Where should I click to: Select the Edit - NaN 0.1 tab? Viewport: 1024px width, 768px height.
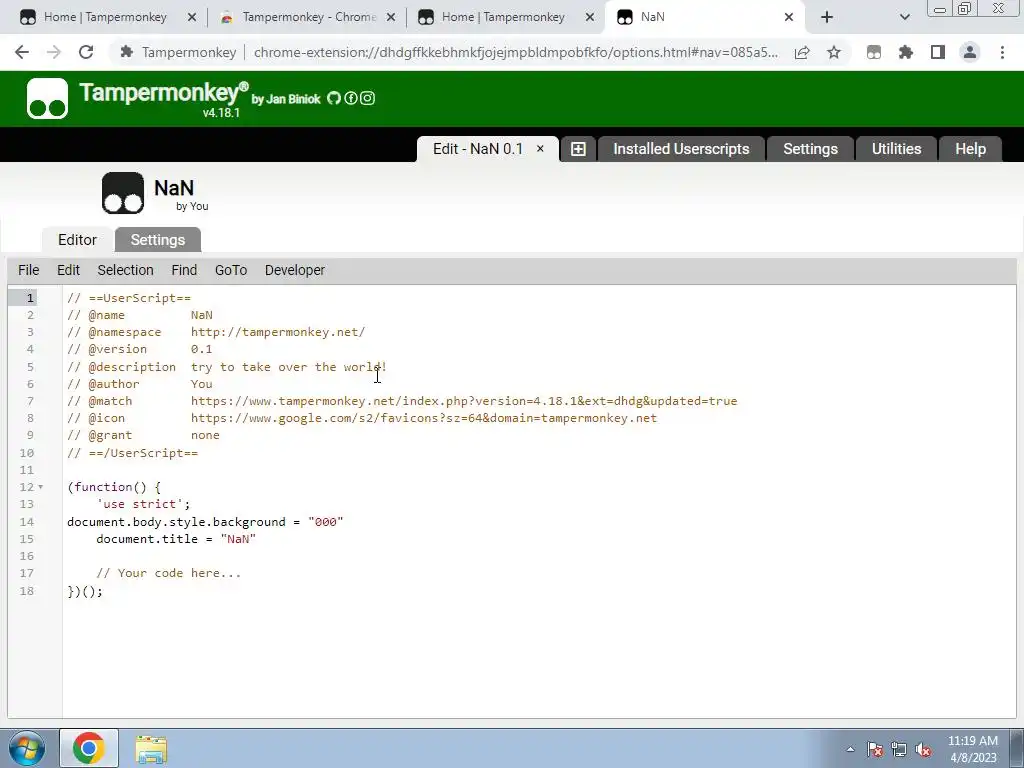pyautogui.click(x=478, y=149)
